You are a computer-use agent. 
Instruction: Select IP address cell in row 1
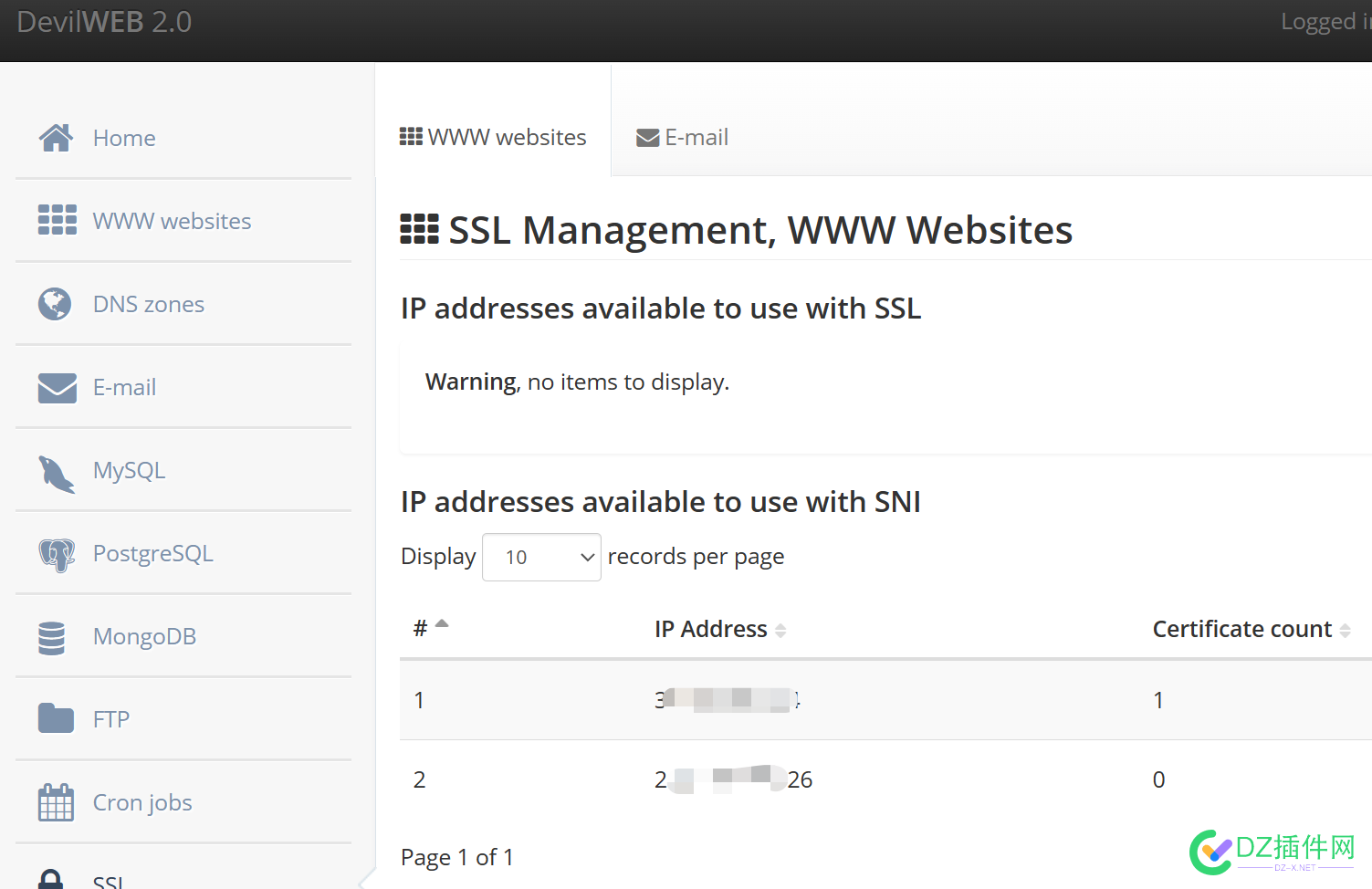pos(728,700)
